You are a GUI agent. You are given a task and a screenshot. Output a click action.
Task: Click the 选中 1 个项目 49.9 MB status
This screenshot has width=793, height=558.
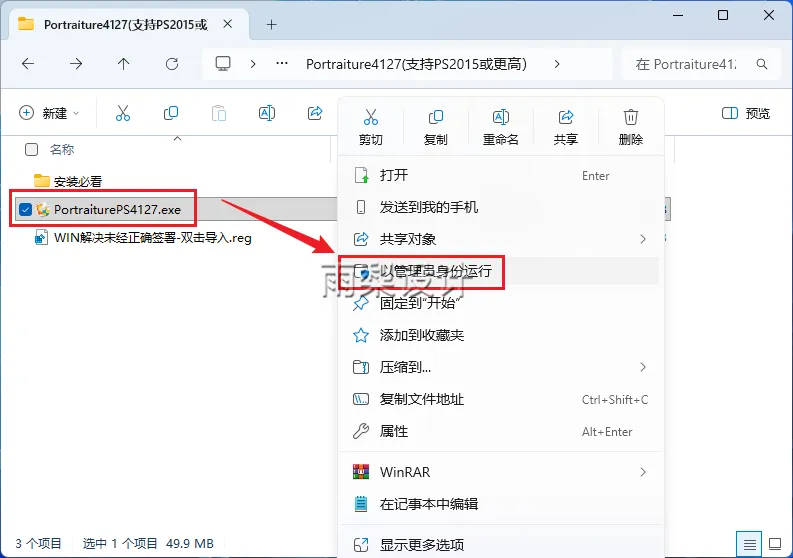coord(148,543)
